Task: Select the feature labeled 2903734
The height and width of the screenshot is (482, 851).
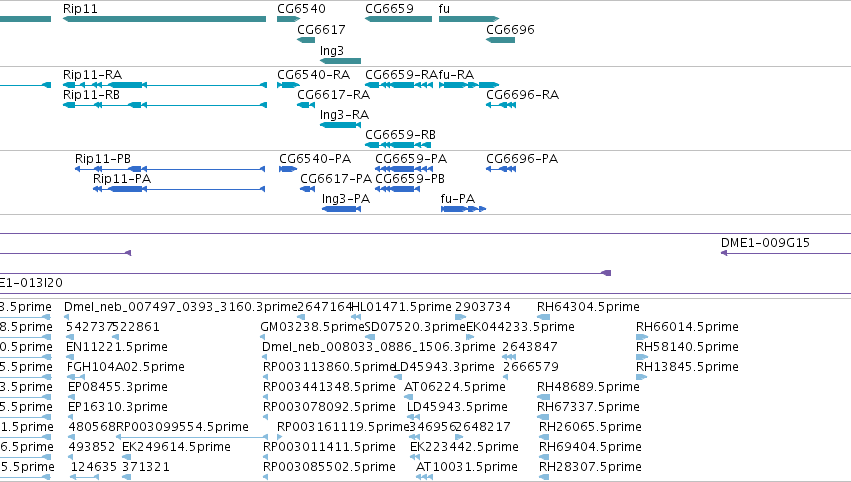Action: [x=482, y=307]
